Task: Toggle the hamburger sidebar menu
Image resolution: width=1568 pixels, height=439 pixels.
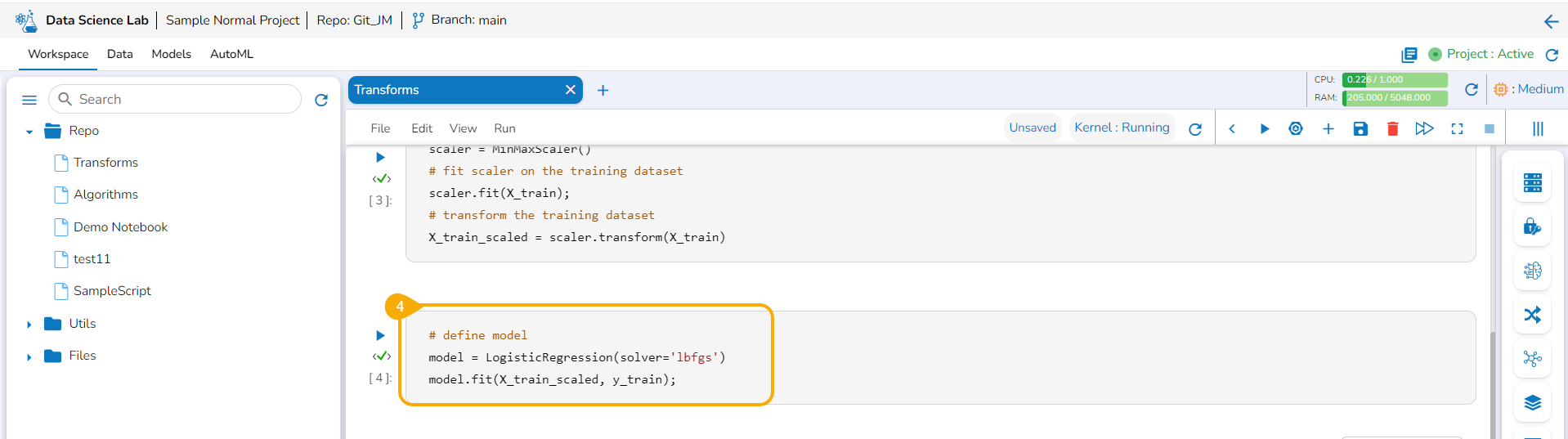Action: pos(29,100)
